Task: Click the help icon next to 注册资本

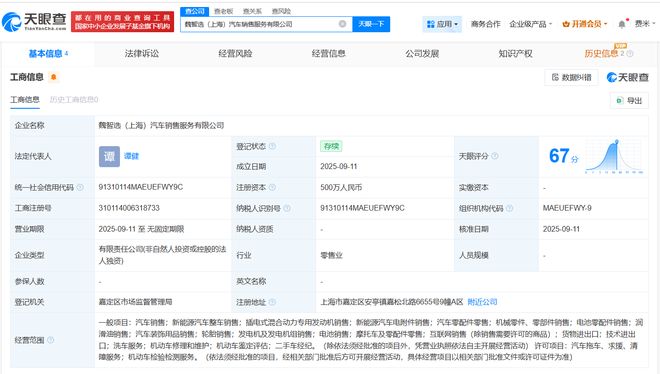Action: [273, 187]
